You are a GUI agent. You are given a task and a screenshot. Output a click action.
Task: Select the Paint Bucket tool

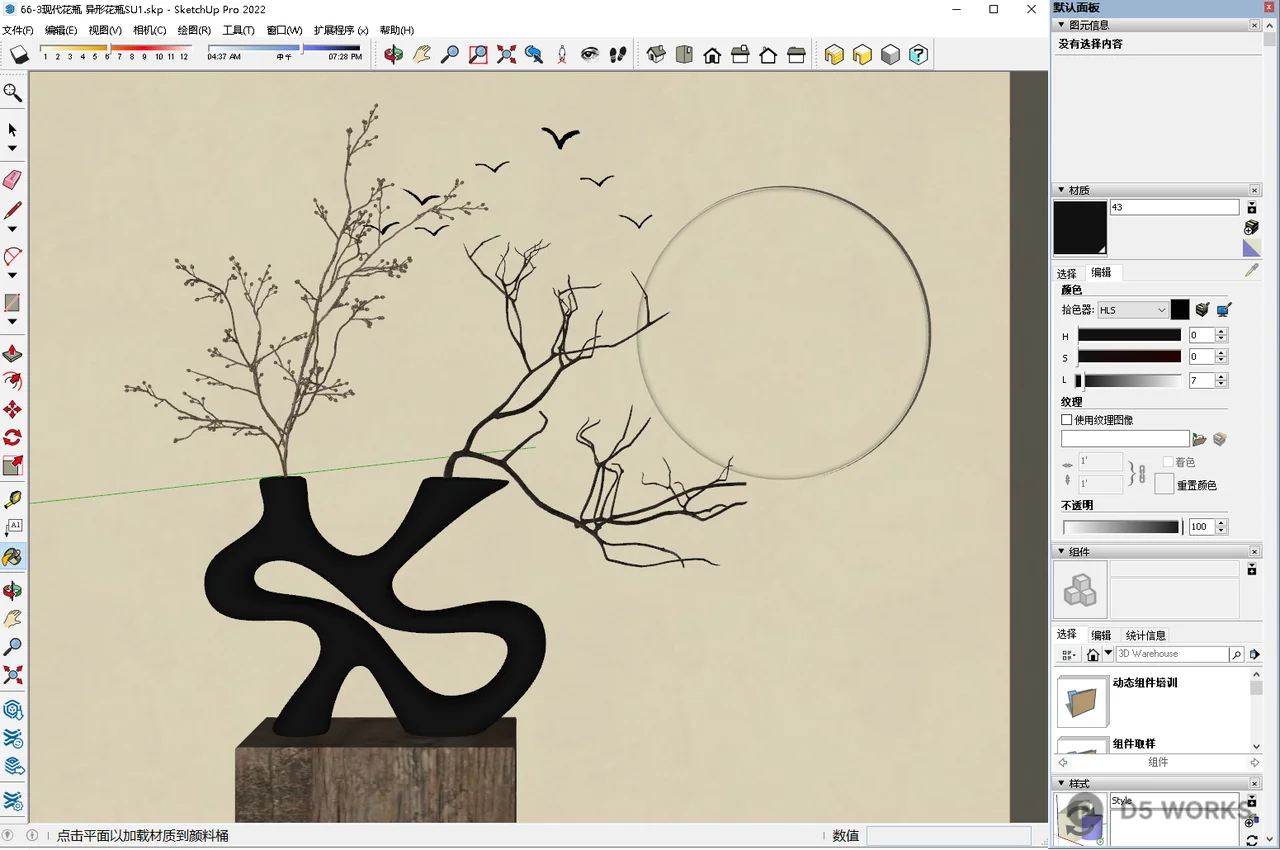(x=13, y=557)
